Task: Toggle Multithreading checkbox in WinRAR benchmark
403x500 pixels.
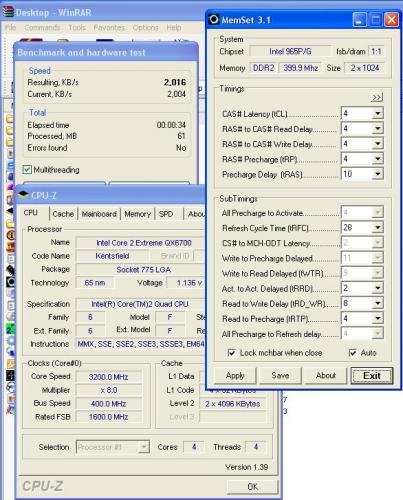Action: (x=27, y=169)
